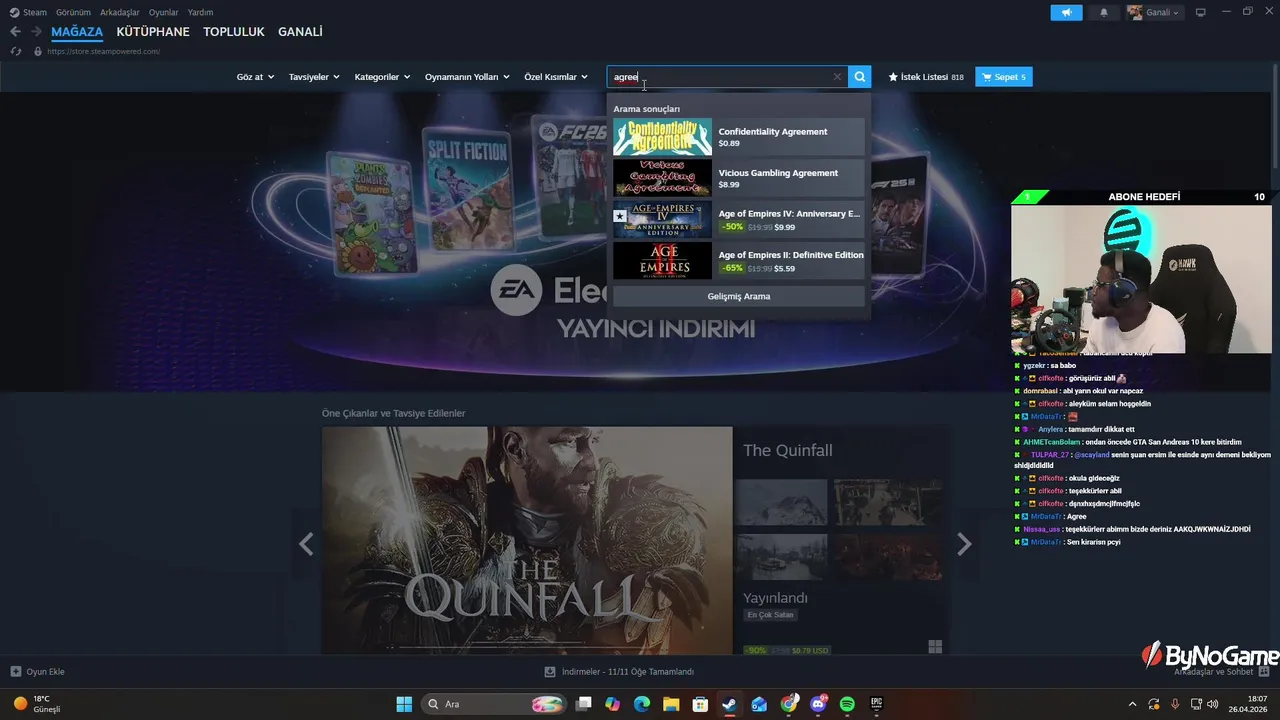The height and width of the screenshot is (720, 1280).
Task: Click the Windows platform icon on Quinfall
Action: [x=935, y=647]
